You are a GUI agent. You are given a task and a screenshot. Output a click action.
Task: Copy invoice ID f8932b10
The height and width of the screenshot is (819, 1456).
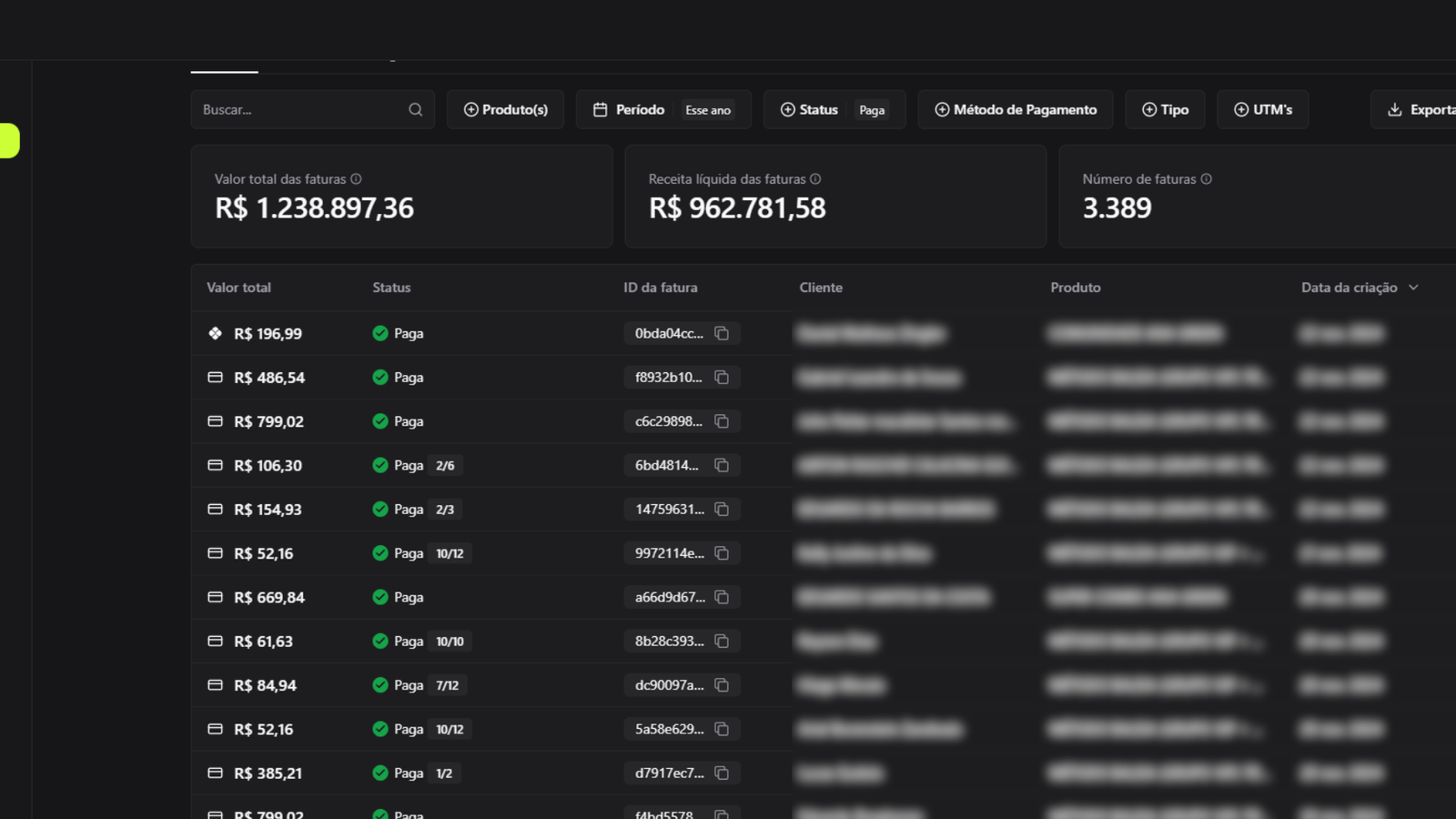(x=722, y=378)
